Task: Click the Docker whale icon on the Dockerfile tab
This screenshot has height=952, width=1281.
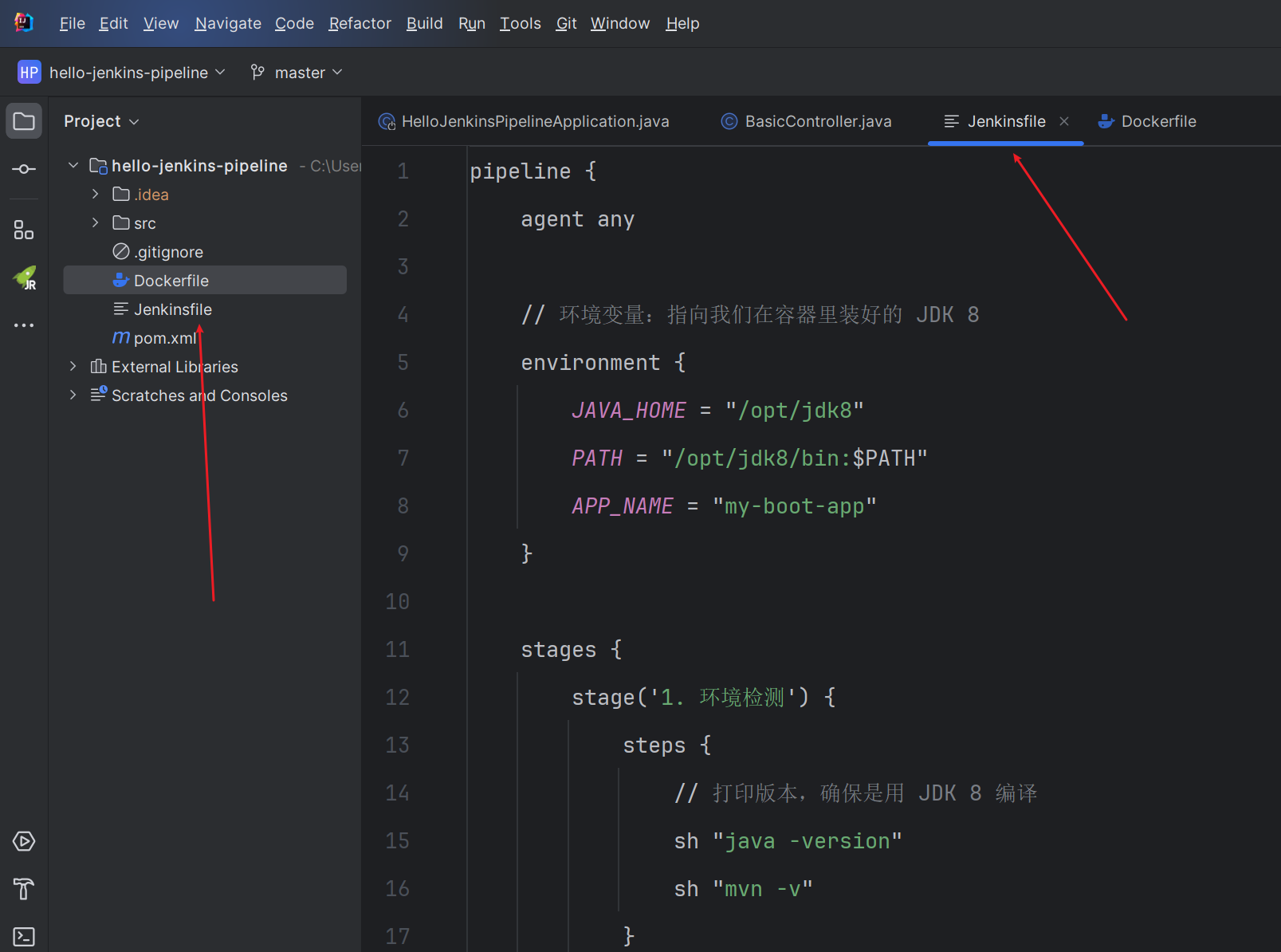Action: 1106,121
